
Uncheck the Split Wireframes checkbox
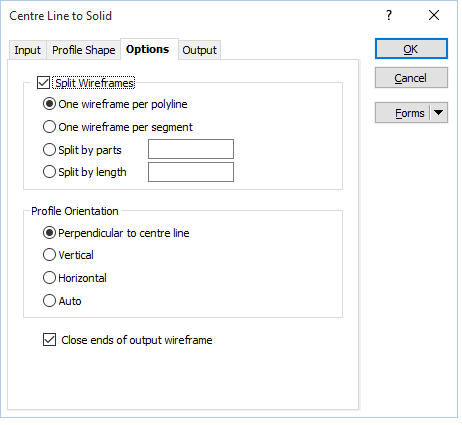(x=43, y=83)
